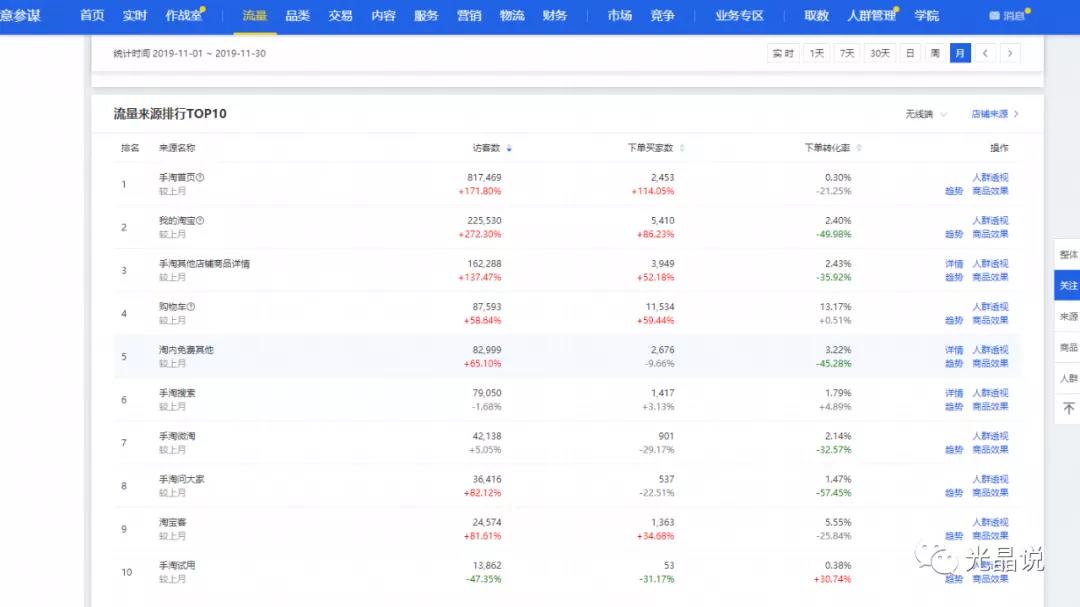
Task: Select the 日 time granularity
Action: (909, 53)
